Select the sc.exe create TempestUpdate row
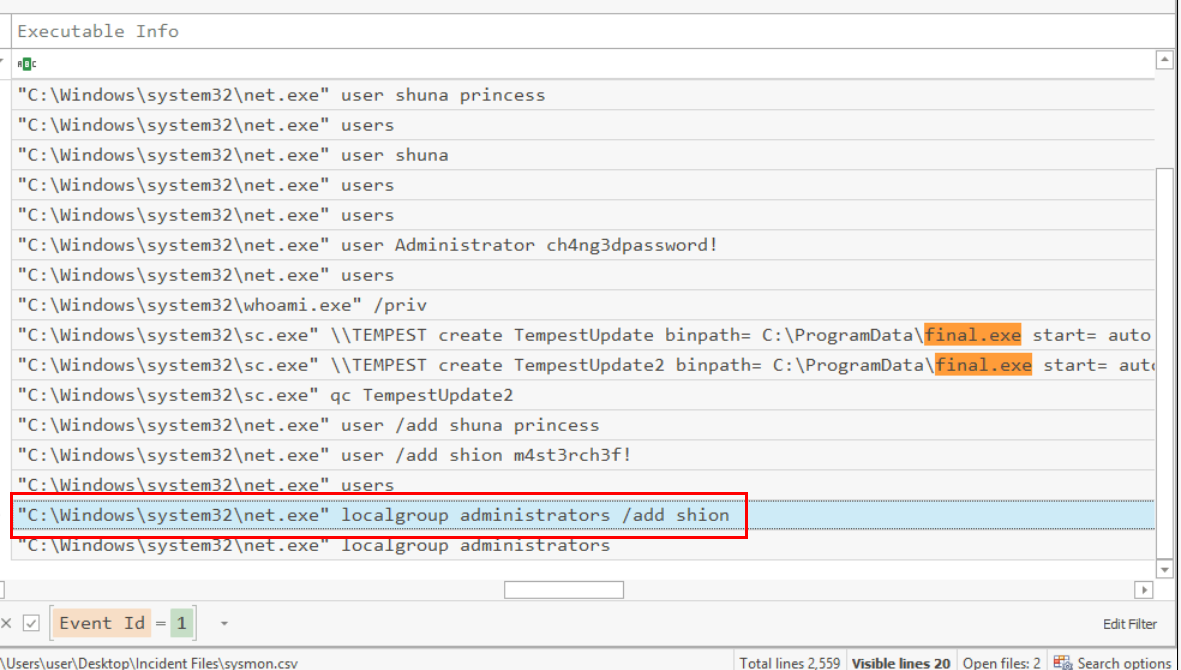Image resolution: width=1181 pixels, height=670 pixels. [583, 335]
